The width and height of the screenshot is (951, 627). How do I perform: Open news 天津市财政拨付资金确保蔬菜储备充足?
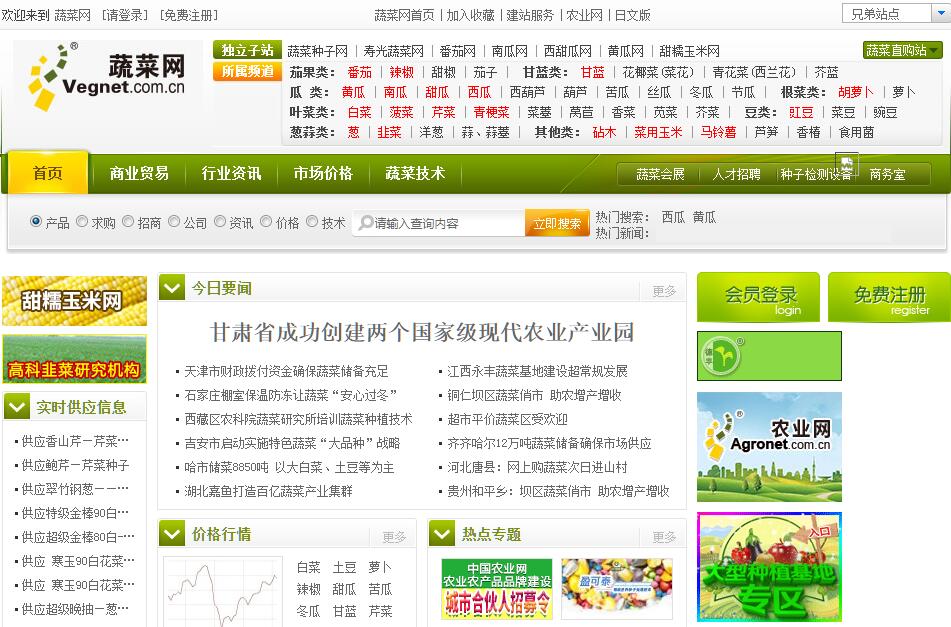286,371
